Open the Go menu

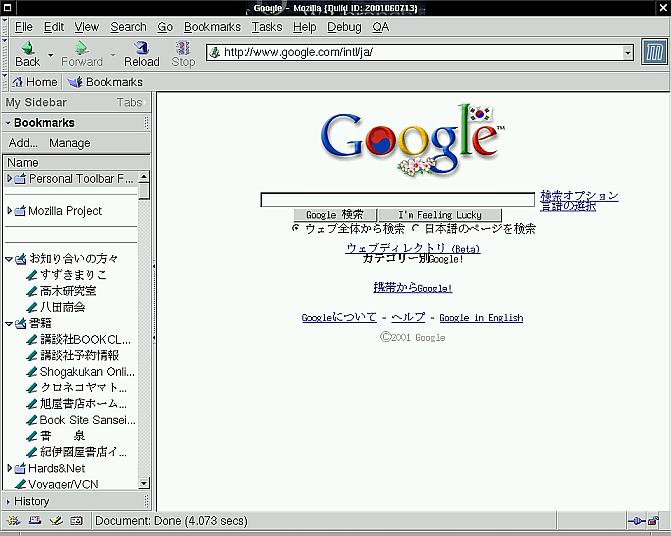point(165,27)
